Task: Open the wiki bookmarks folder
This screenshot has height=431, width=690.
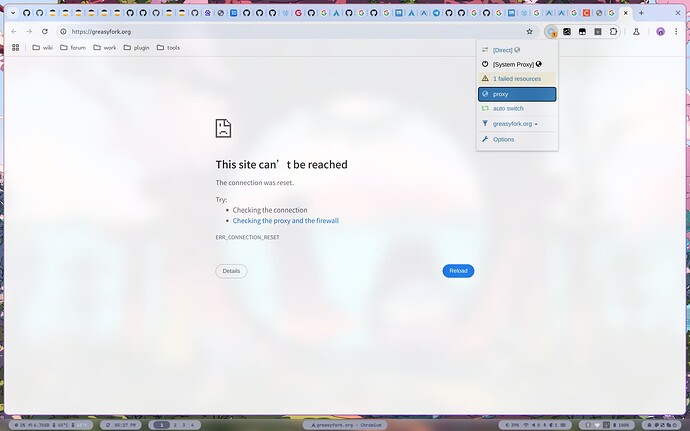Action: 42,48
